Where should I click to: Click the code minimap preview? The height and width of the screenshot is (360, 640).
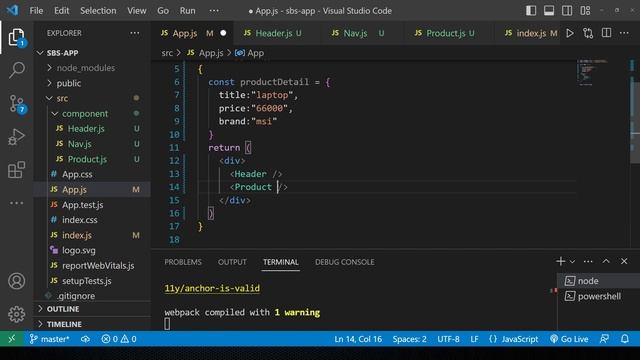pos(591,73)
